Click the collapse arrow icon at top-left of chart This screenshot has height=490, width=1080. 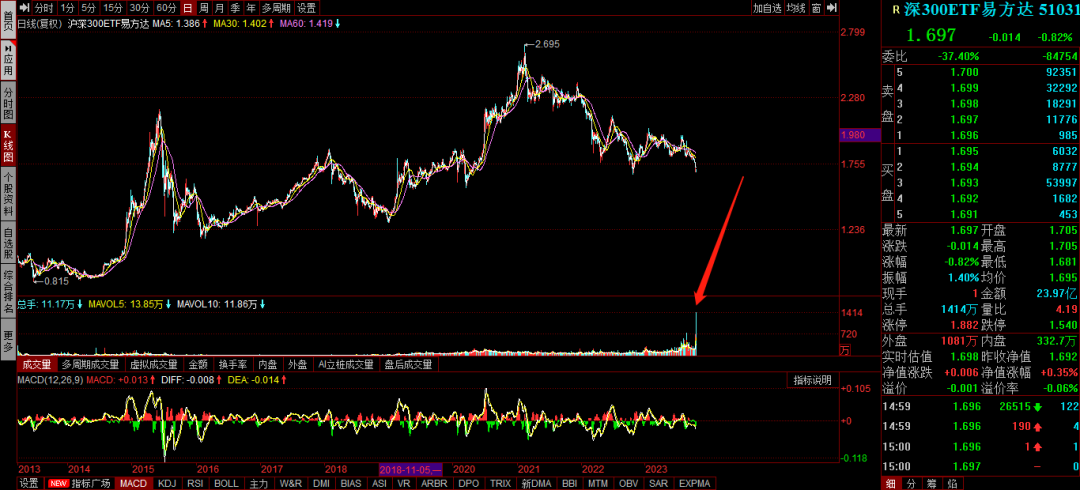point(23,8)
